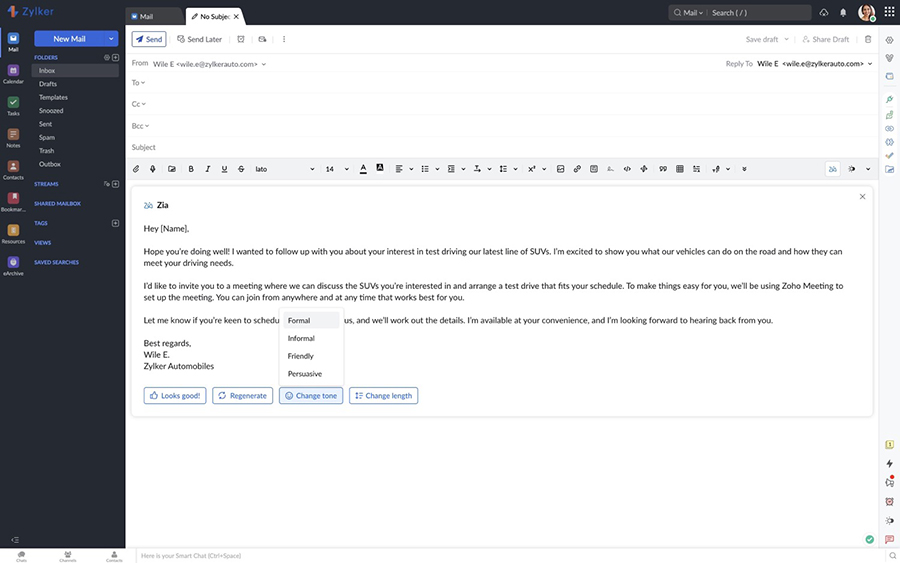Click Save draft
900x563 pixels.
point(762,39)
